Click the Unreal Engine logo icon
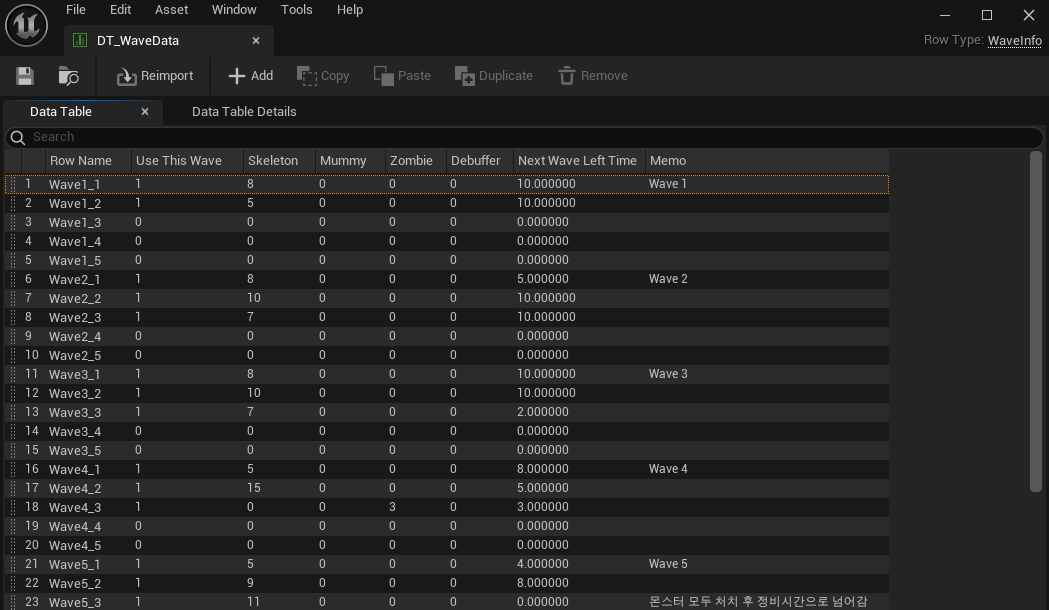Image resolution: width=1049 pixels, height=610 pixels. (26, 25)
